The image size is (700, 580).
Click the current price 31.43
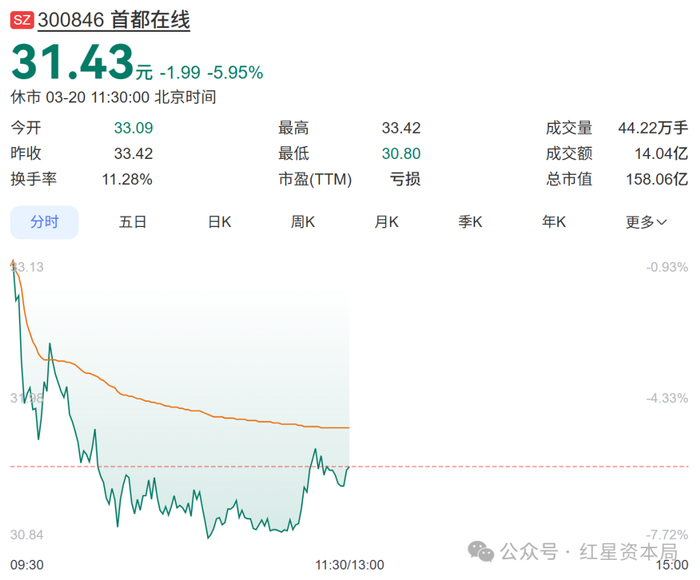(x=72, y=62)
